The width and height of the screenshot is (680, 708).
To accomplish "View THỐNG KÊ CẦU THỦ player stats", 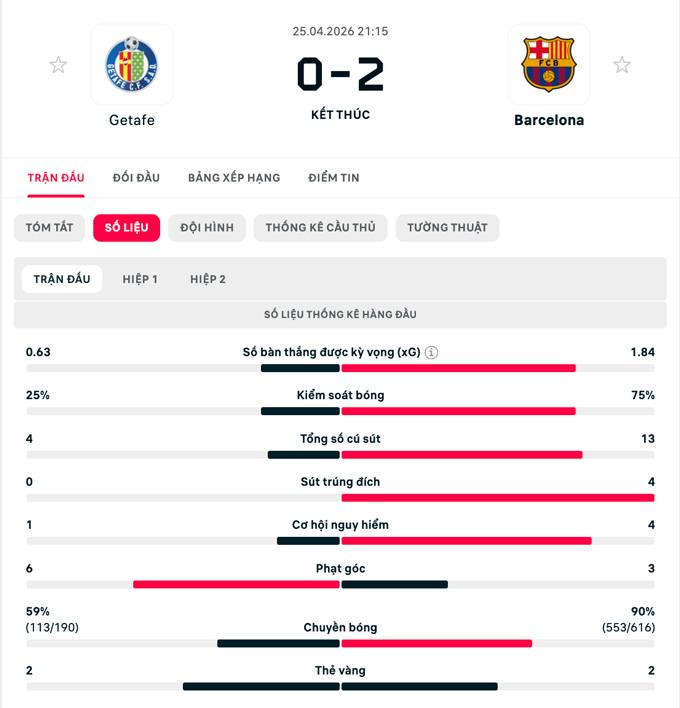I will (320, 228).
